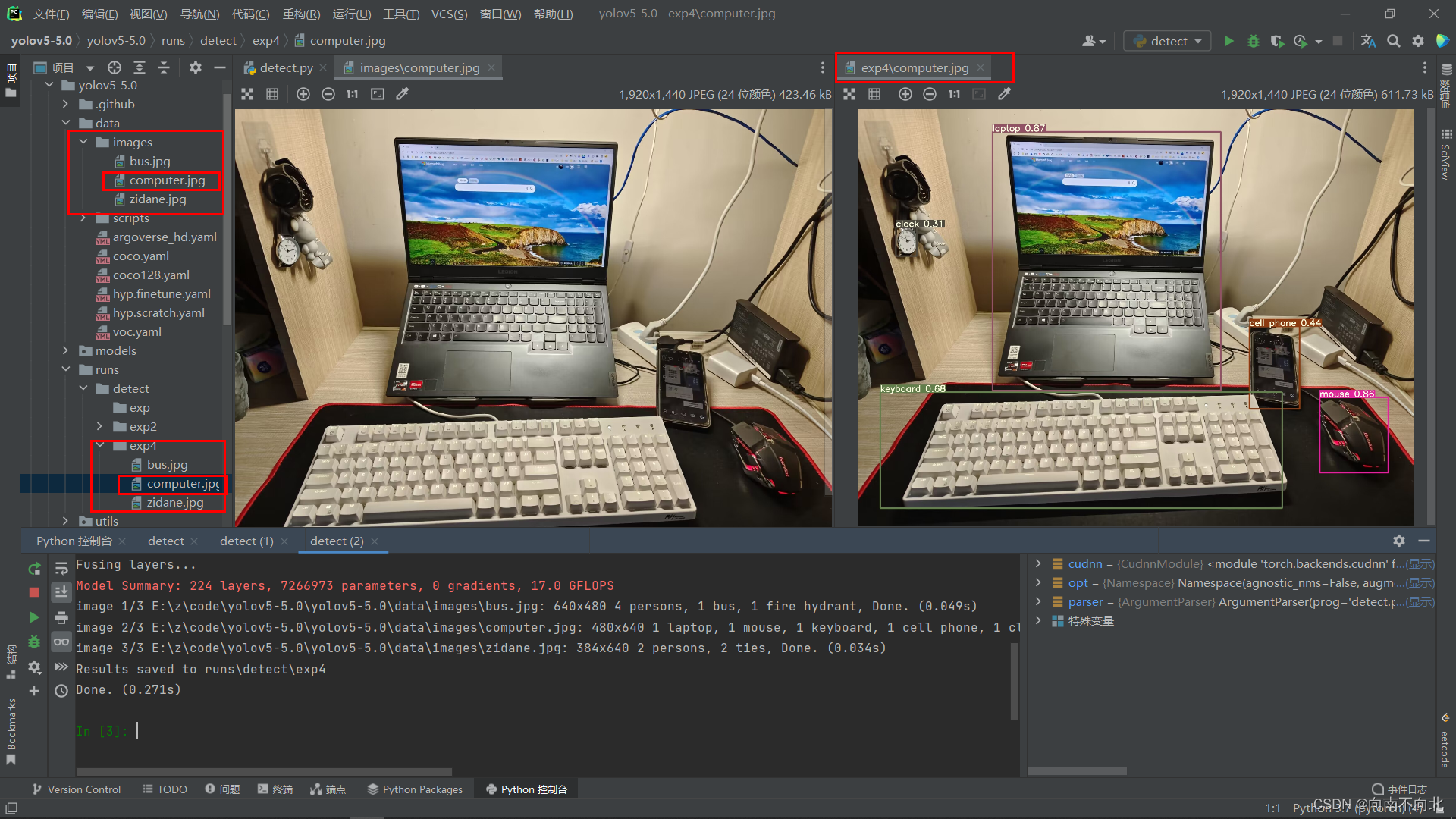1456x819 pixels.
Task: Switch to the detect.py editor tab
Action: pyautogui.click(x=285, y=68)
